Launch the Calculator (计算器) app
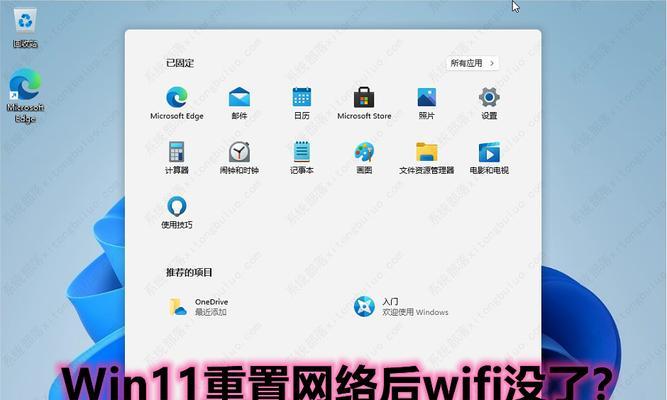This screenshot has width=667, height=400. pos(177,157)
